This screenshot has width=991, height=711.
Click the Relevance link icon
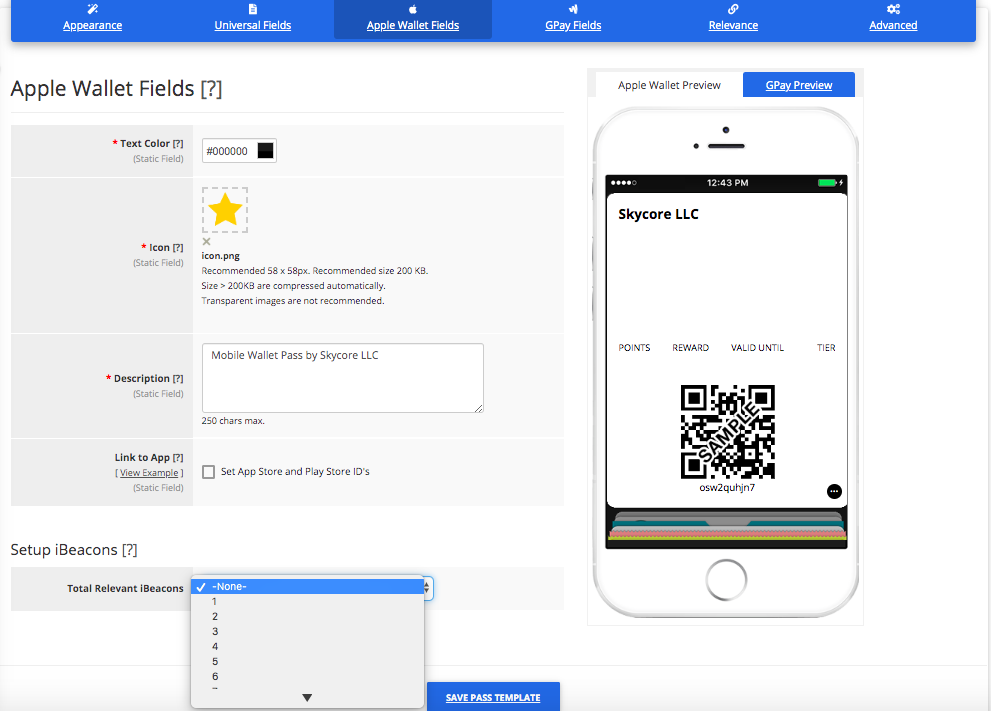[733, 9]
